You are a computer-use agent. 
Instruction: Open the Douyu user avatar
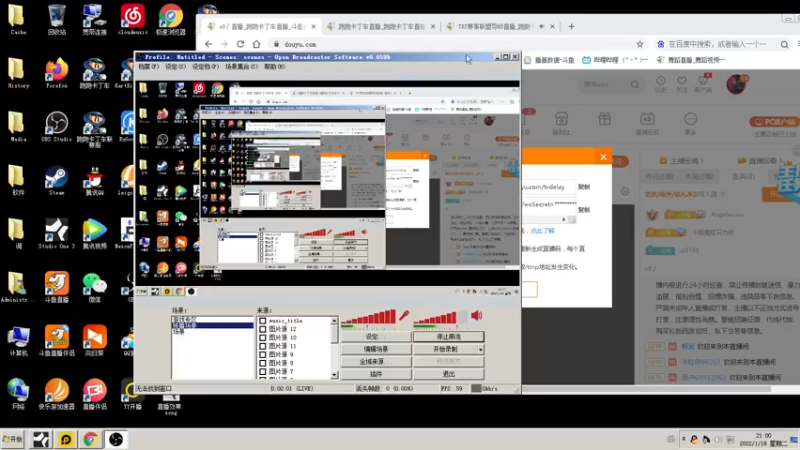coord(736,84)
